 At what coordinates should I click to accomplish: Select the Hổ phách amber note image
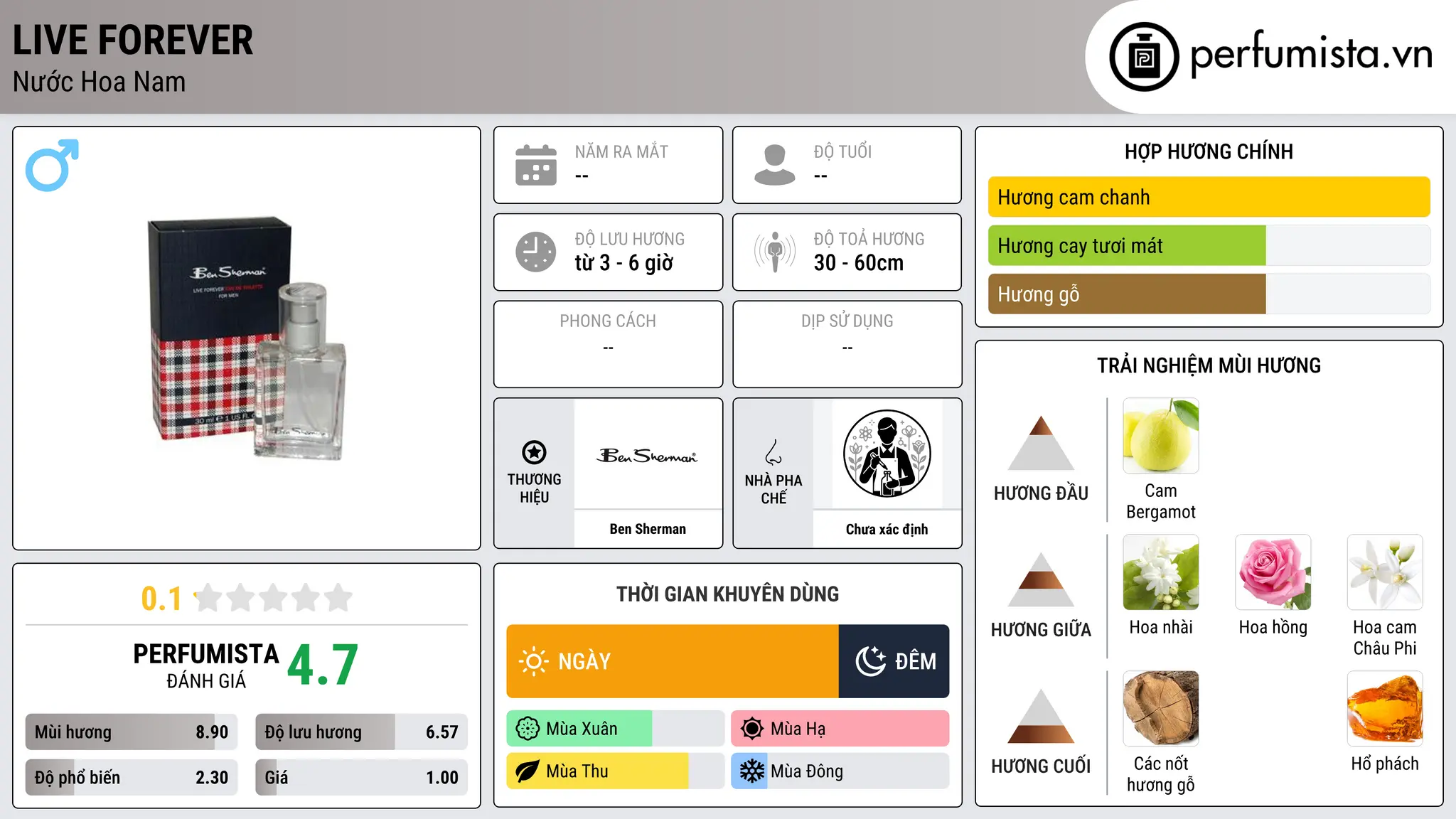point(1385,709)
